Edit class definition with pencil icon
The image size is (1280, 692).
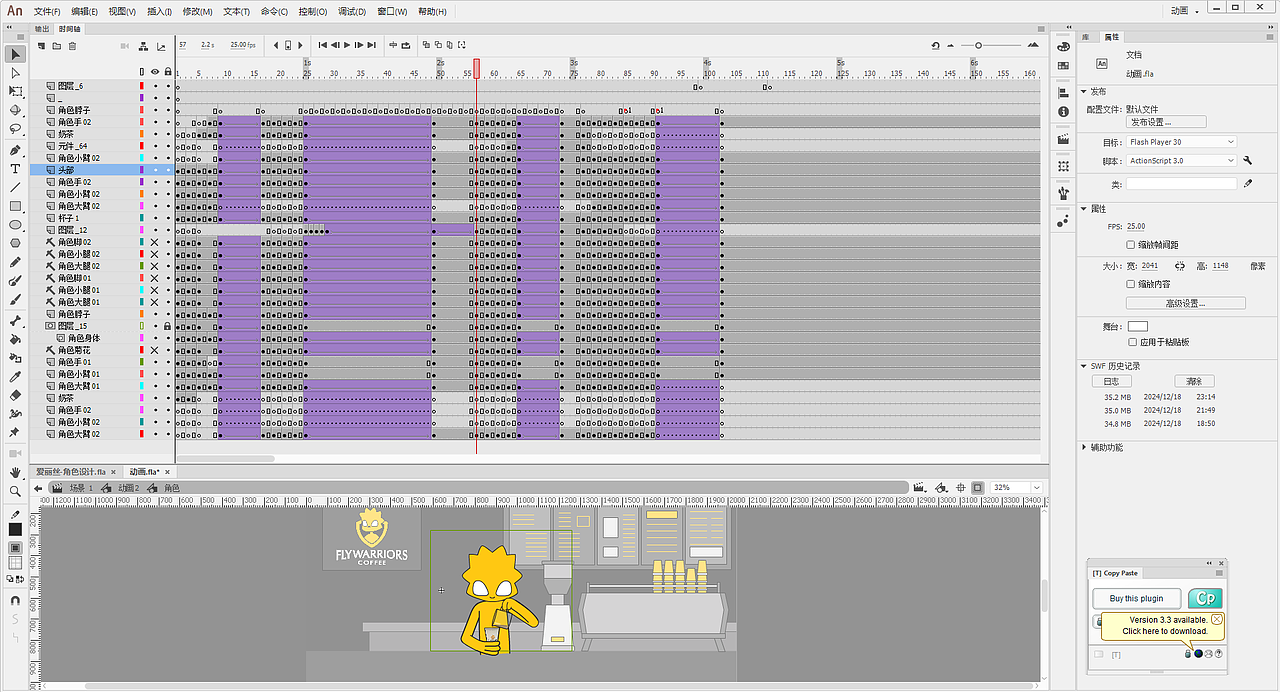tap(1247, 184)
